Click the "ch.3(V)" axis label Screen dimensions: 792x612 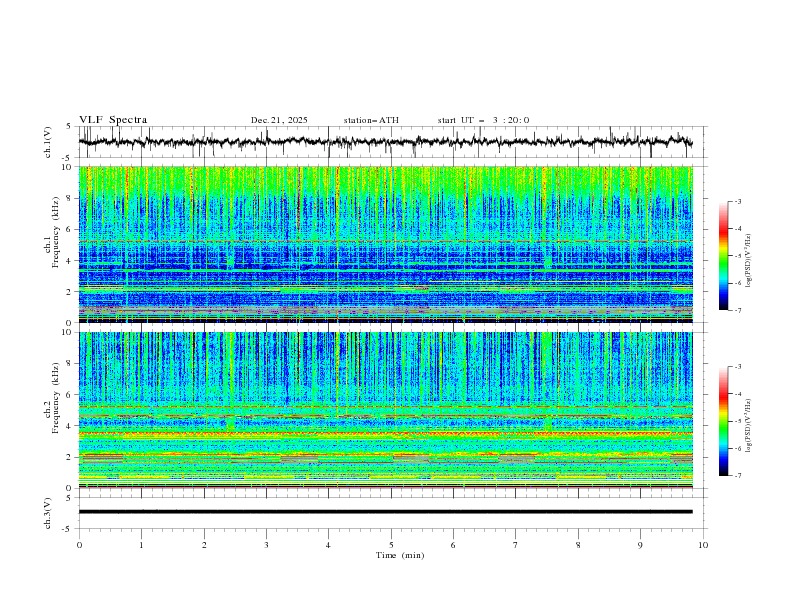[x=48, y=513]
